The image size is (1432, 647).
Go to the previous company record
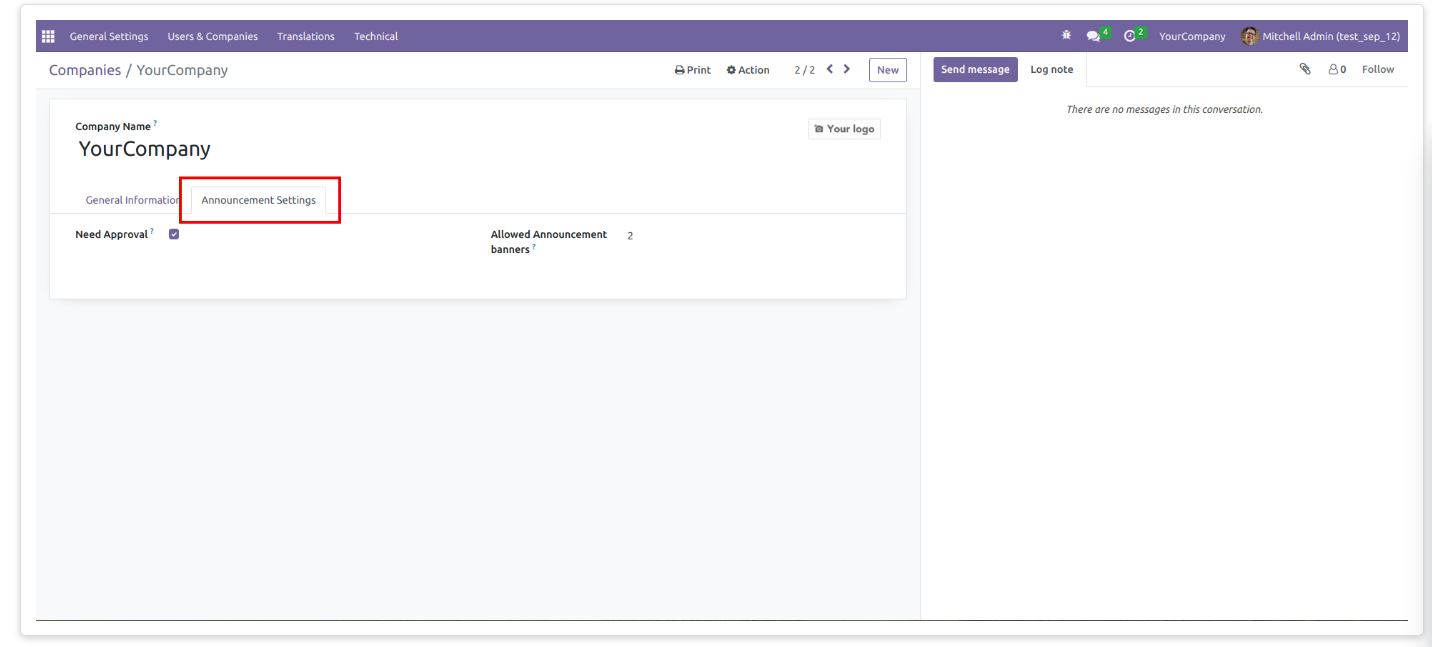[830, 69]
